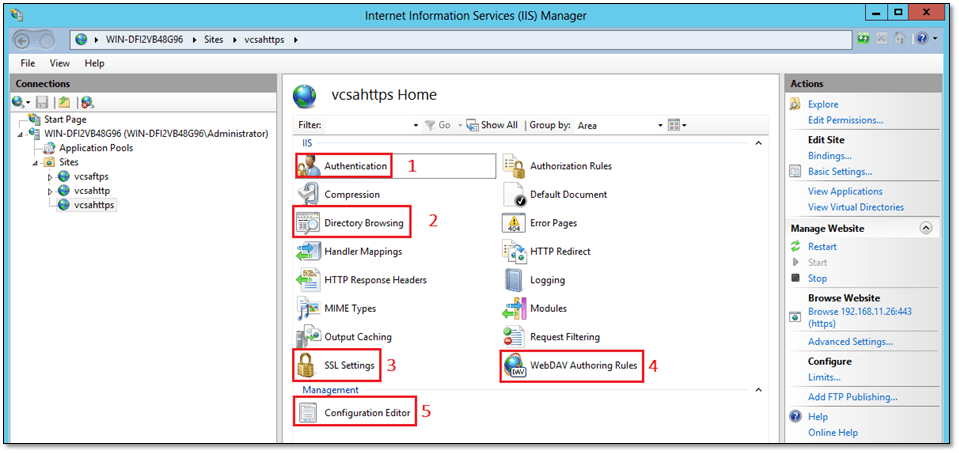The image size is (959, 453).
Task: Click the Save icon in Connections toolbar
Action: [x=43, y=103]
